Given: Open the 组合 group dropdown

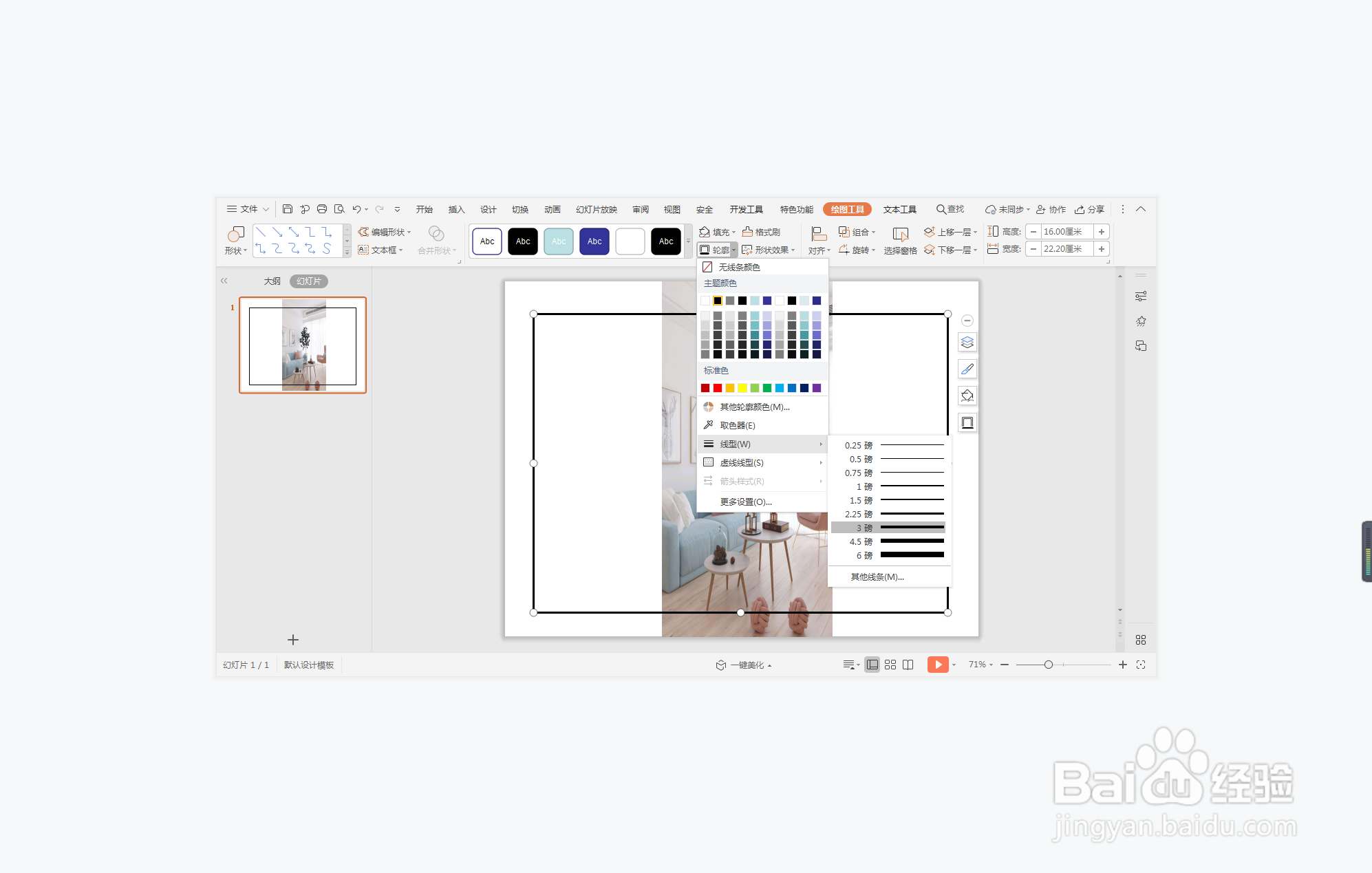Looking at the screenshot, I should tap(857, 232).
